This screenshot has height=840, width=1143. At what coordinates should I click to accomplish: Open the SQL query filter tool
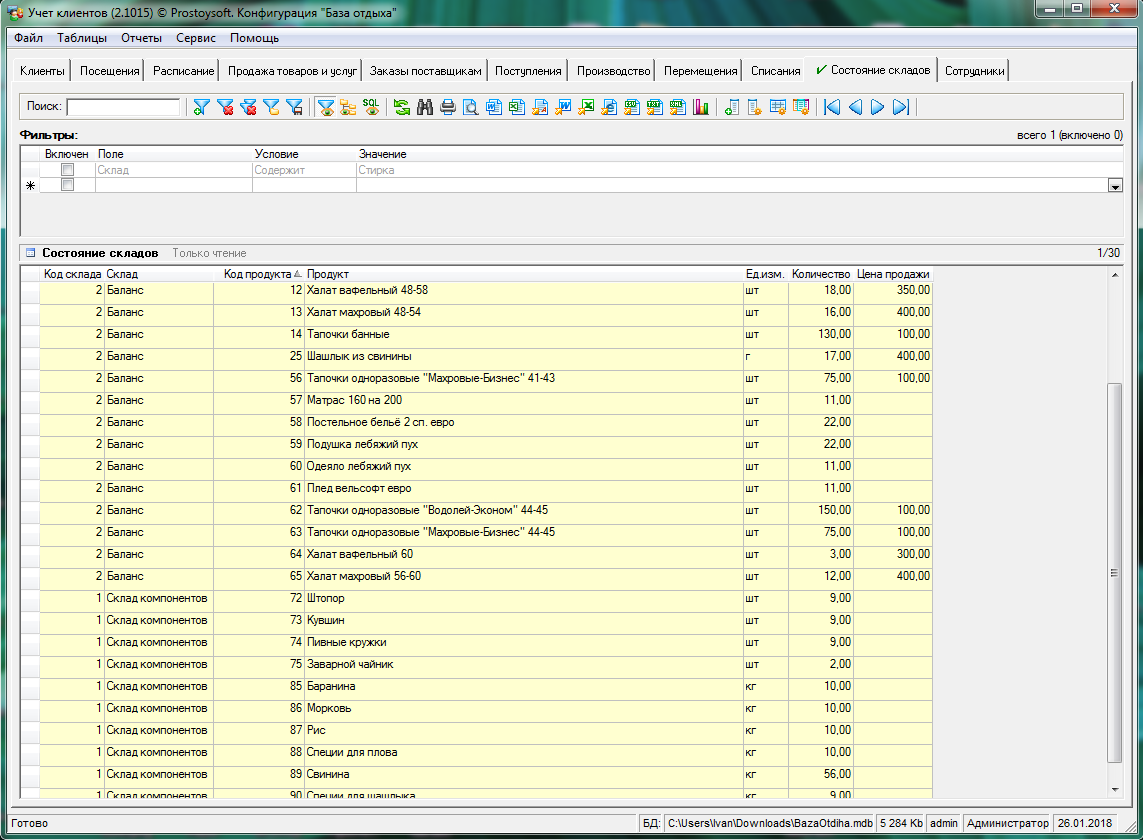pos(370,107)
